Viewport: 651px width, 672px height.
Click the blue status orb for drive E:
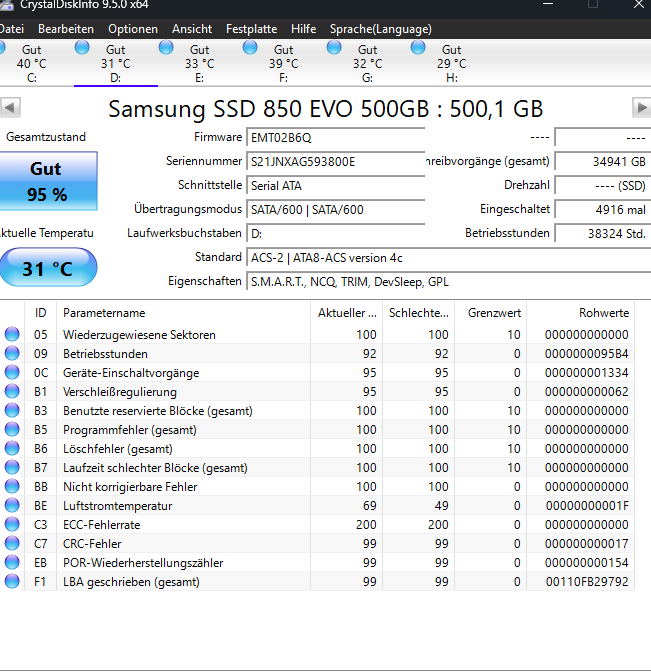click(166, 47)
